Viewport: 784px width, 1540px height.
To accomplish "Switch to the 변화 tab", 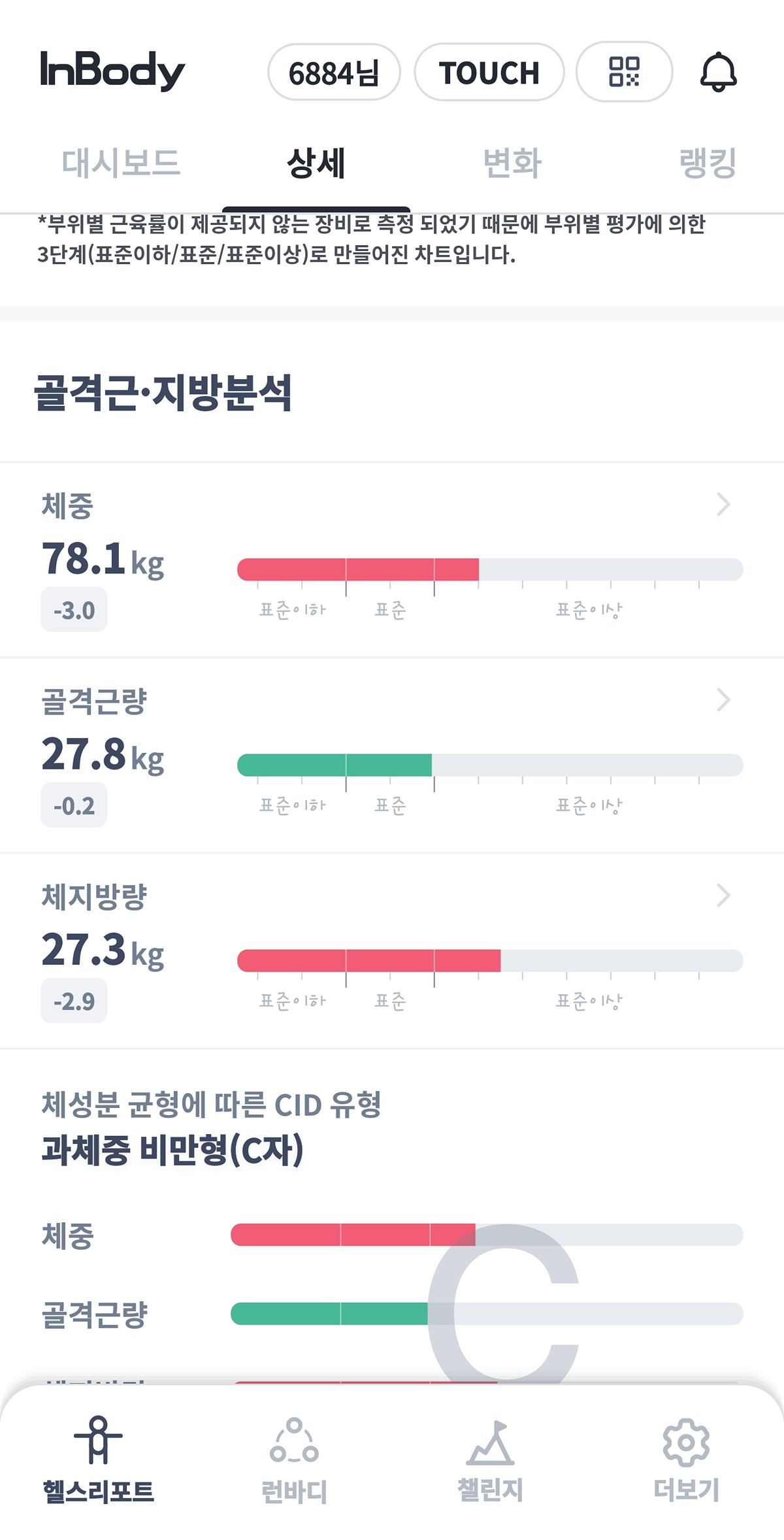I will click(512, 163).
